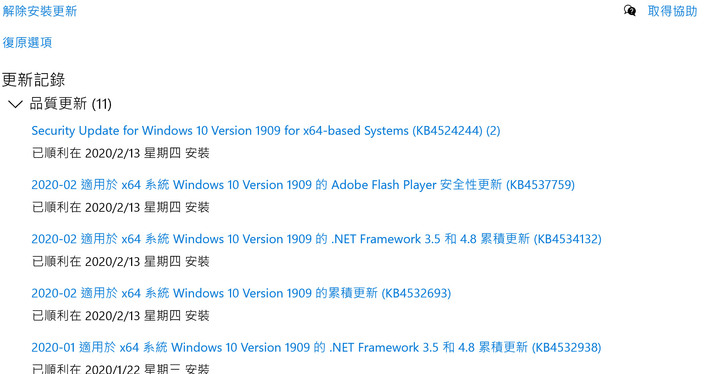The width and height of the screenshot is (720, 374).
Task: Open the 取得協助 help link
Action: [x=672, y=11]
